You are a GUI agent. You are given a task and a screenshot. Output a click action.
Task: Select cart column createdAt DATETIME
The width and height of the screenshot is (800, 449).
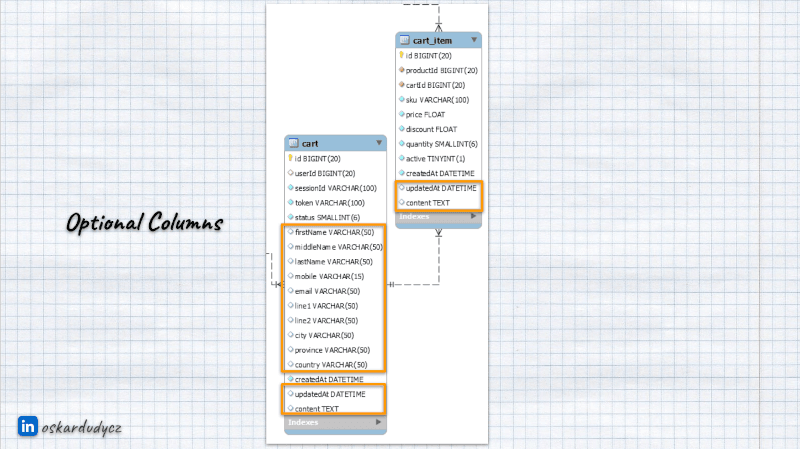click(x=329, y=380)
